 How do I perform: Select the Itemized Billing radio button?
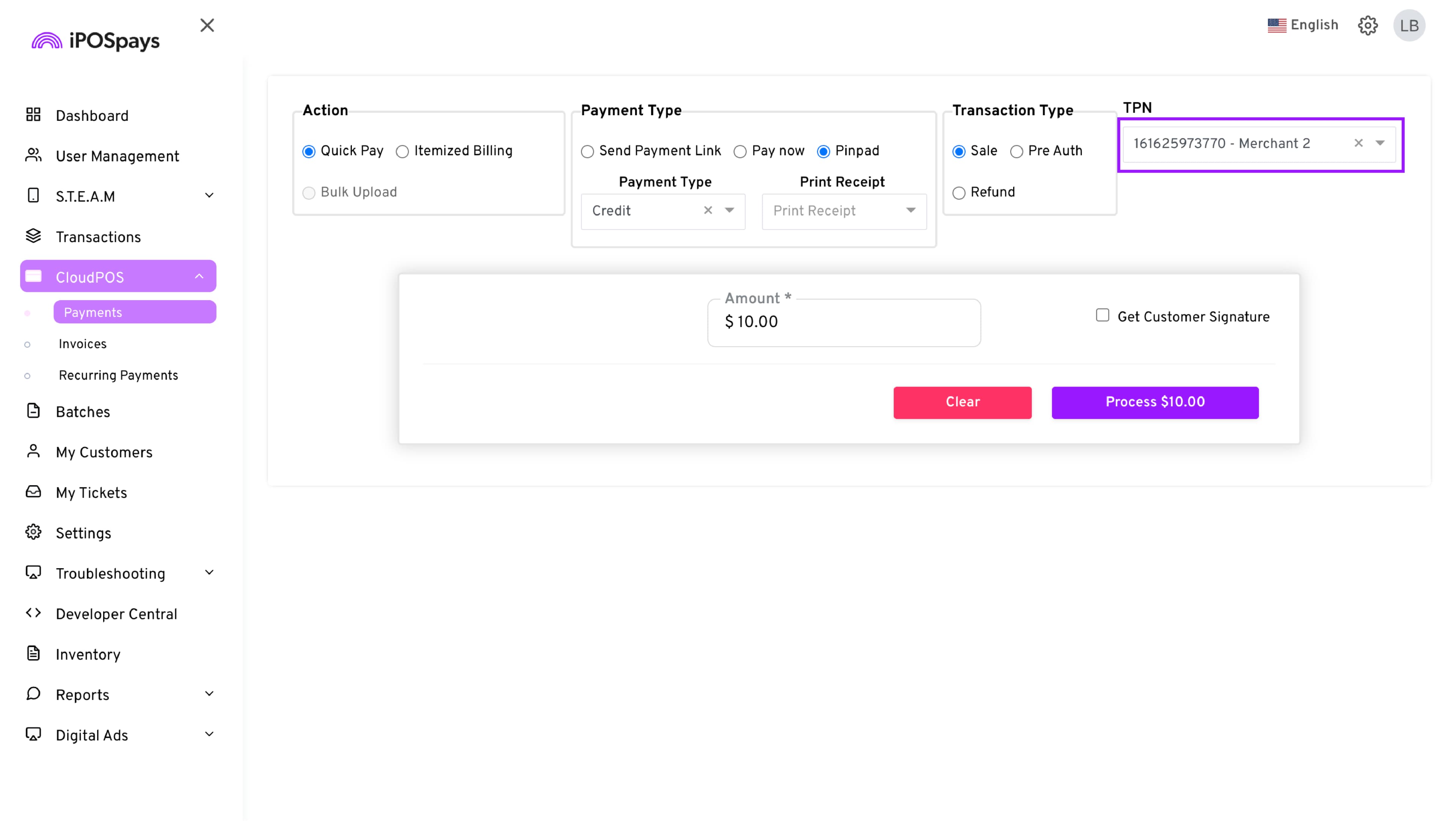pyautogui.click(x=402, y=152)
